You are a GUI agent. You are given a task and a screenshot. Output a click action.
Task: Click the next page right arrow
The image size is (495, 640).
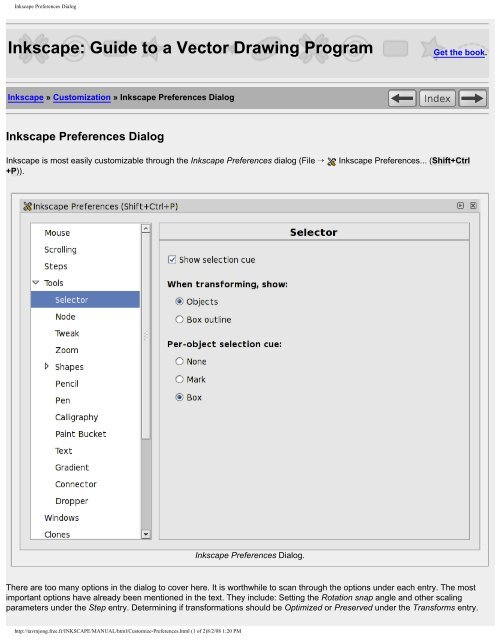tap(472, 98)
